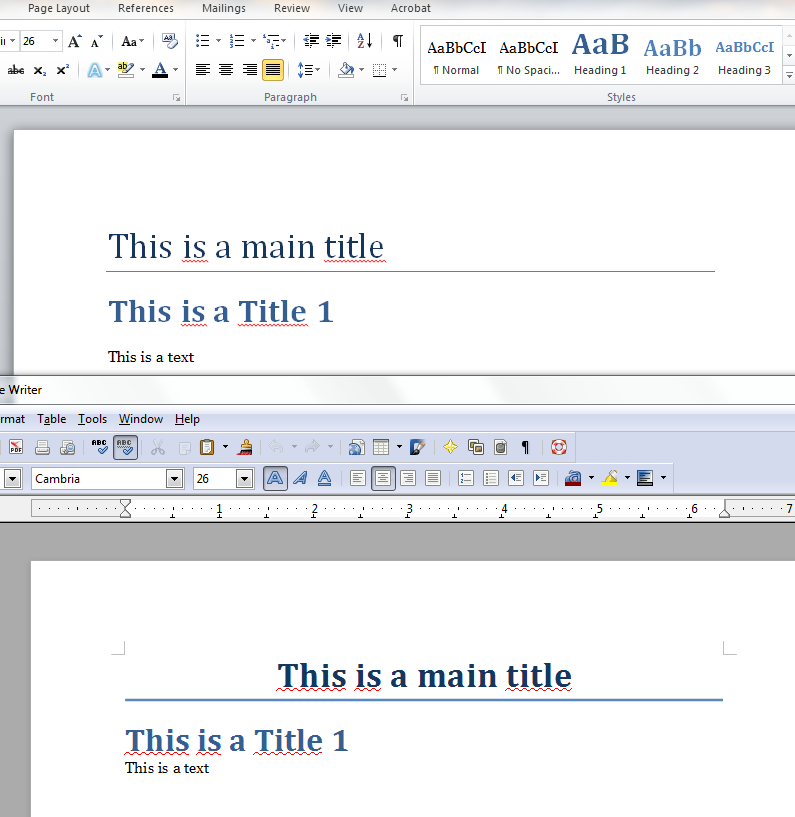Click Writer's yellow highlighting color button
Image resolution: width=795 pixels, height=817 pixels.
[610, 478]
